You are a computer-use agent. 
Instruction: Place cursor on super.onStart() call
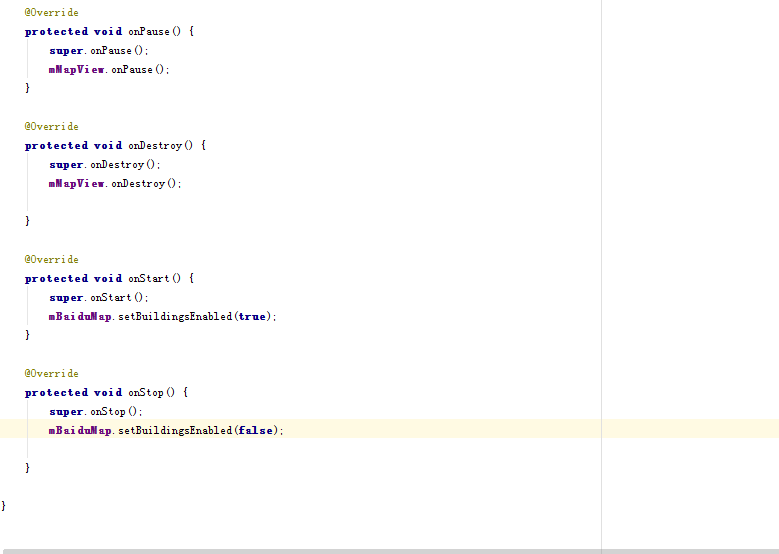[98, 298]
